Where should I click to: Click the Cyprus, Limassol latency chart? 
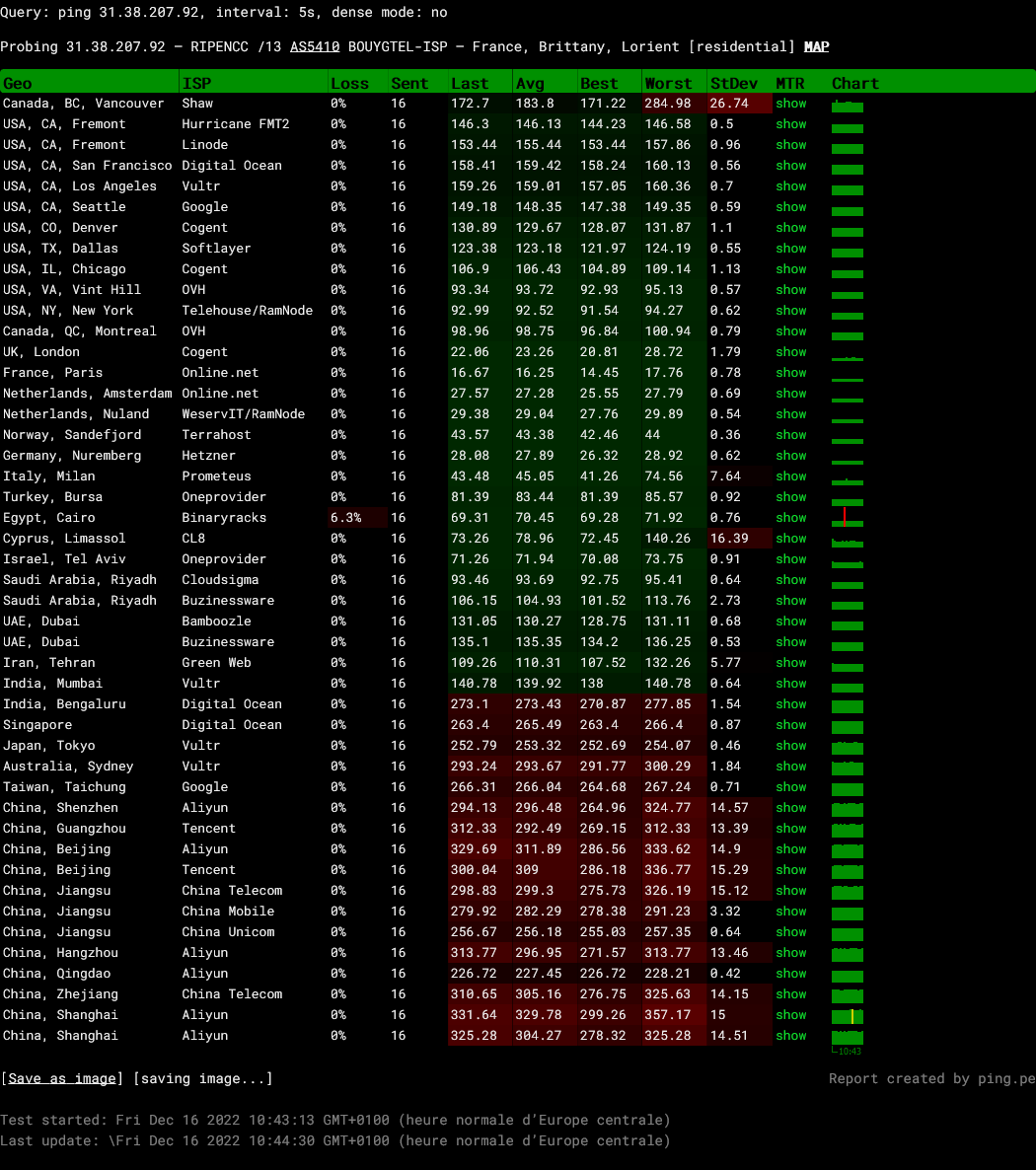pos(847,539)
